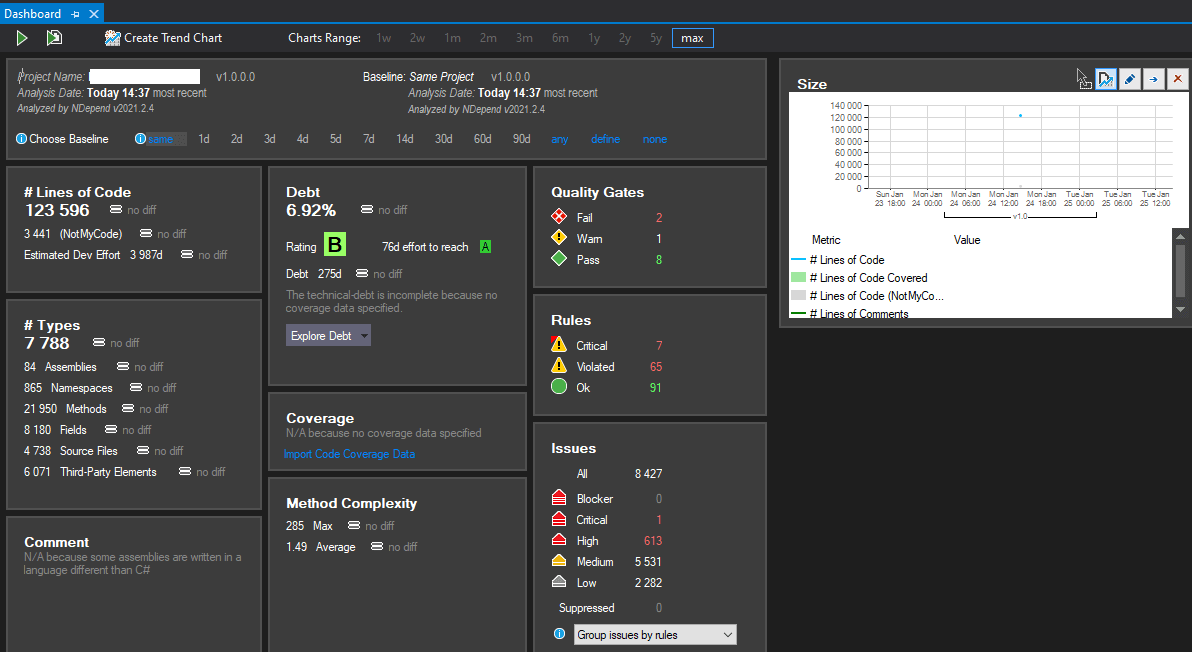Click the Create Trend Chart icon
The width and height of the screenshot is (1192, 652).
[113, 38]
